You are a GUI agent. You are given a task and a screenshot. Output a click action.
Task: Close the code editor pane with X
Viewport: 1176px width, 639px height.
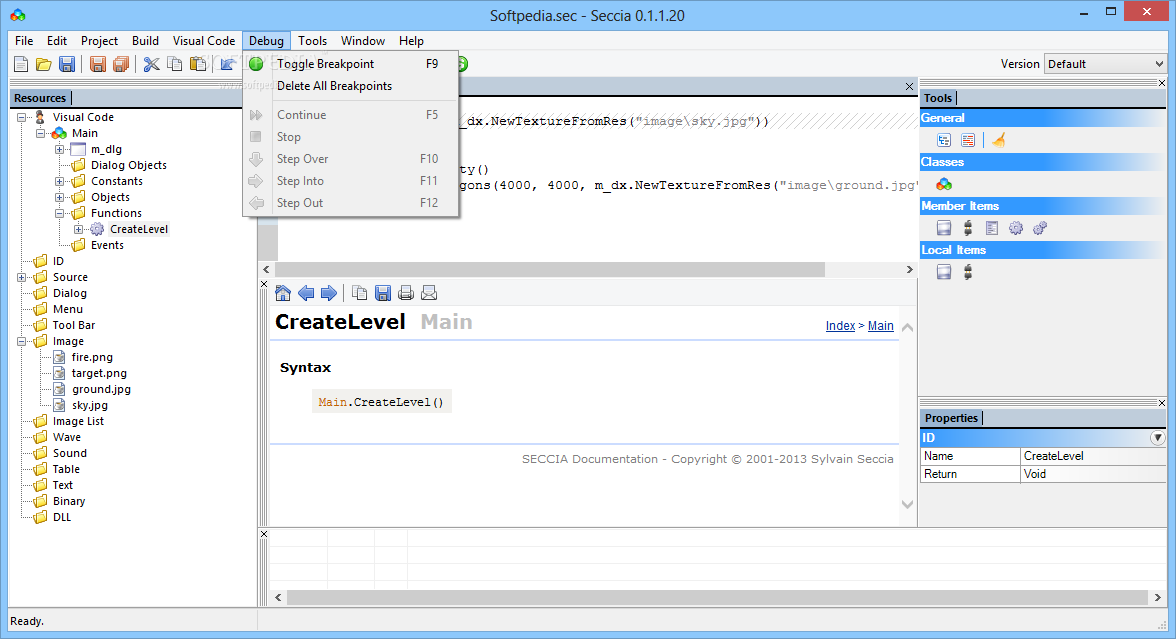pyautogui.click(x=909, y=86)
